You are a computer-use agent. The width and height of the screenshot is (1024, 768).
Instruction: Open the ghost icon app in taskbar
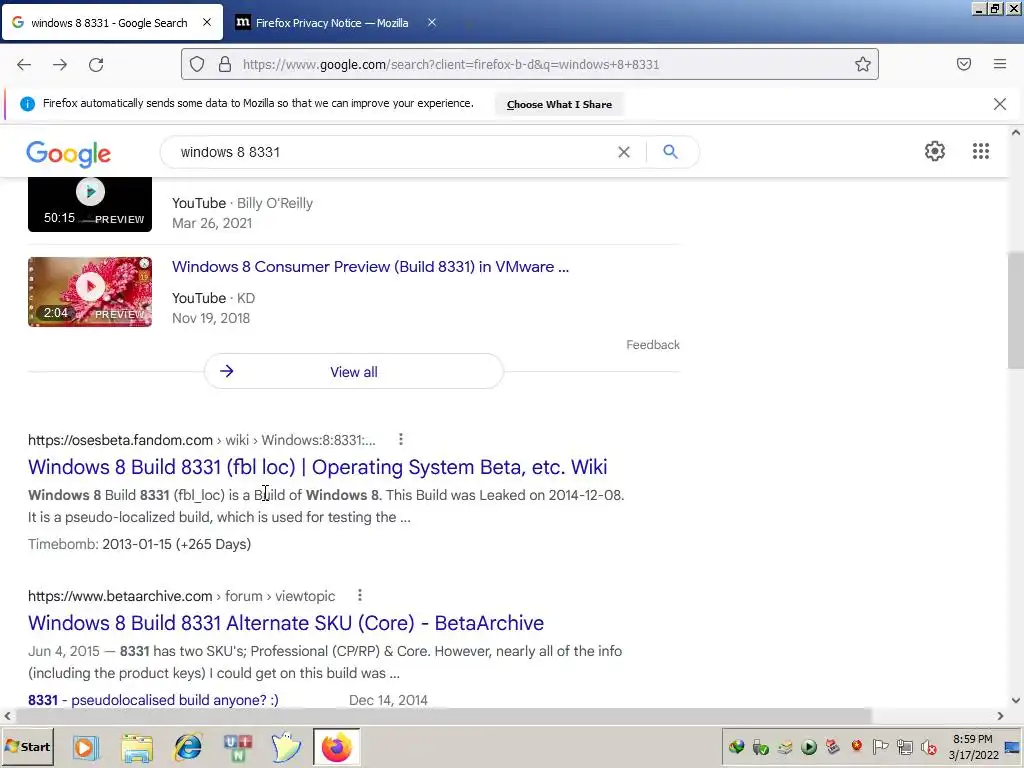(286, 747)
